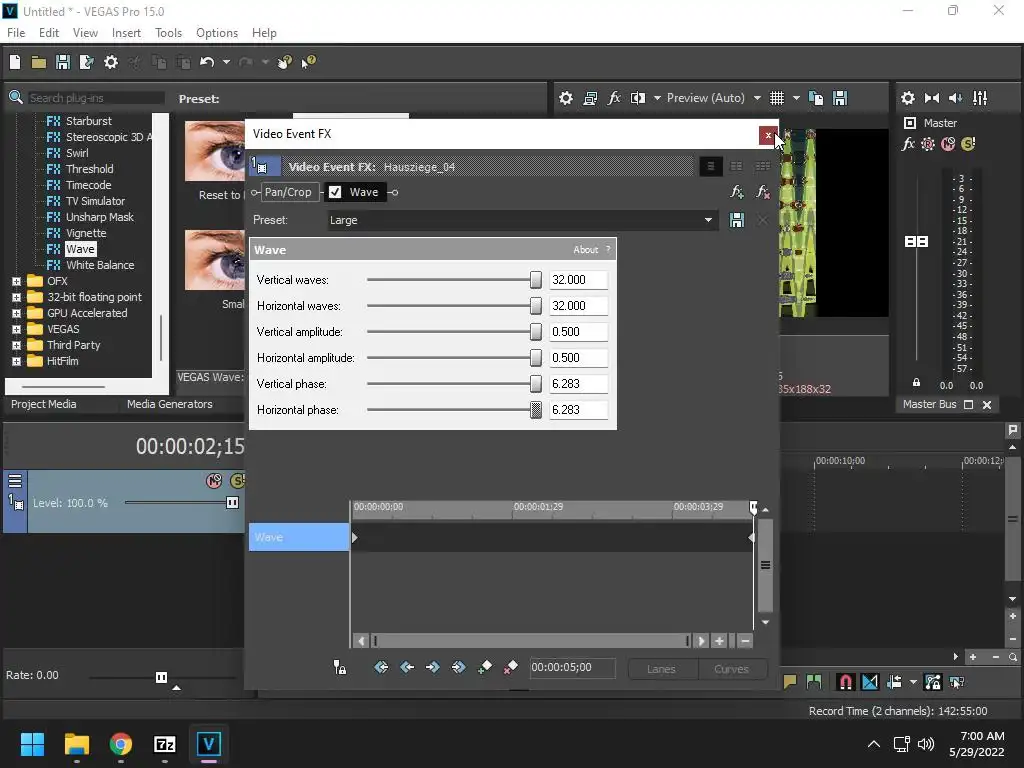Toggle the Curves view button
Screen dimensions: 1024x768
pyautogui.click(x=731, y=669)
